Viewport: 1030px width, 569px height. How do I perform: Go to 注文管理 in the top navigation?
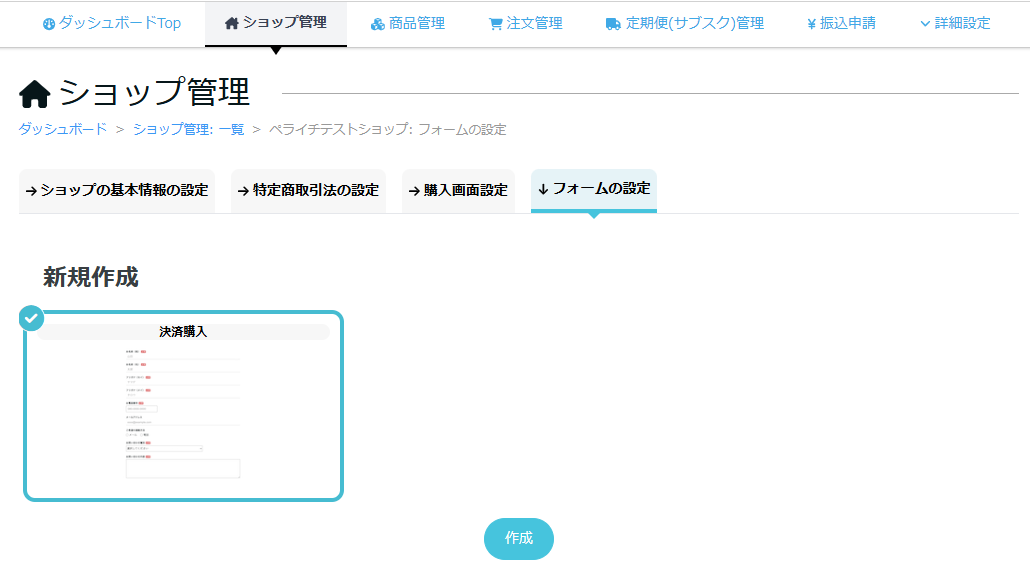coord(526,24)
